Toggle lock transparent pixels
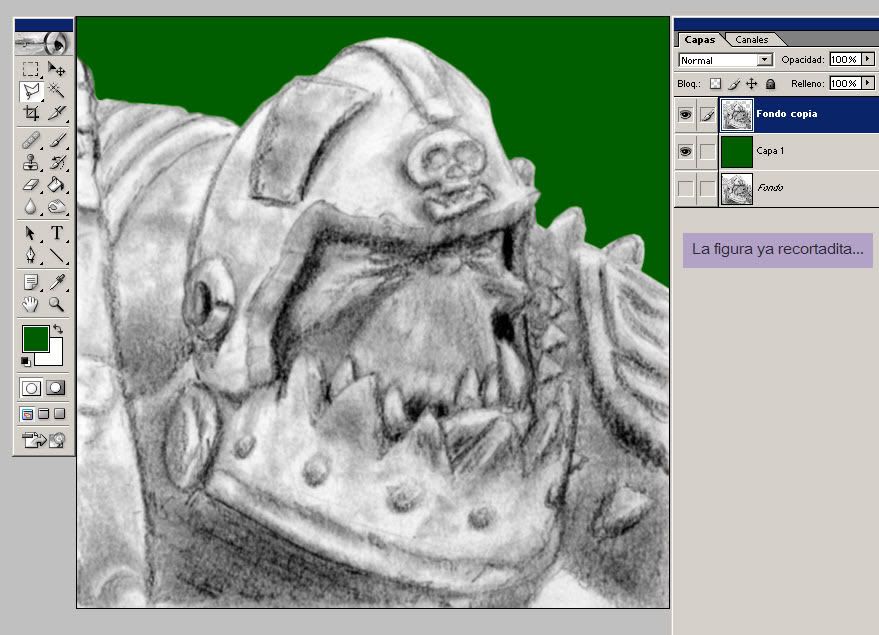This screenshot has width=879, height=635. coord(715,84)
